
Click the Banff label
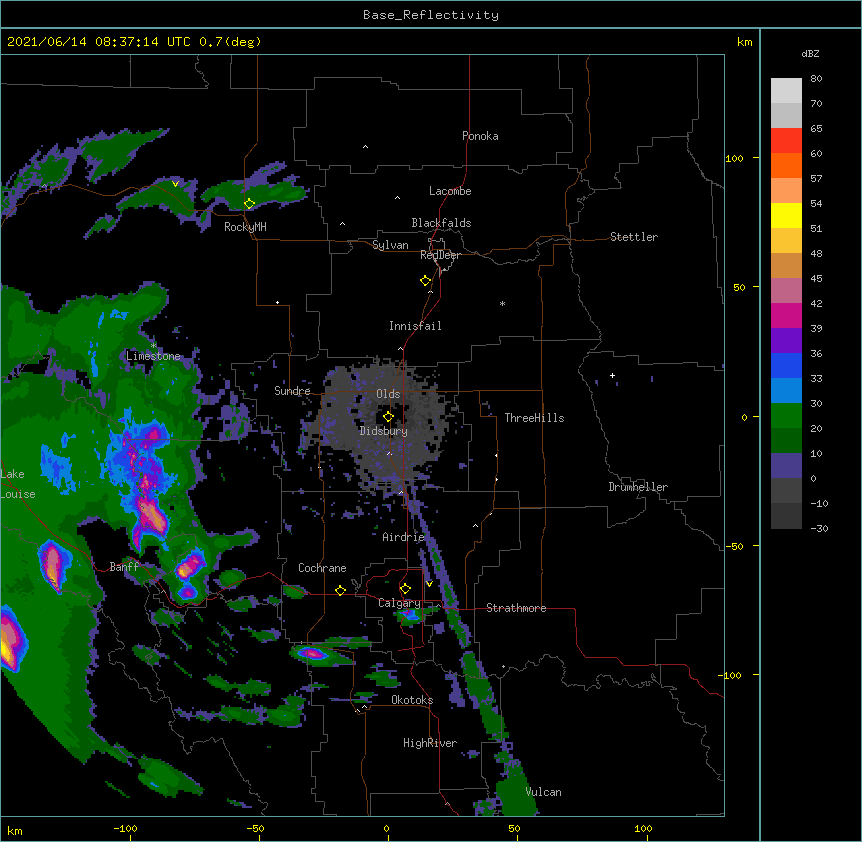(124, 567)
